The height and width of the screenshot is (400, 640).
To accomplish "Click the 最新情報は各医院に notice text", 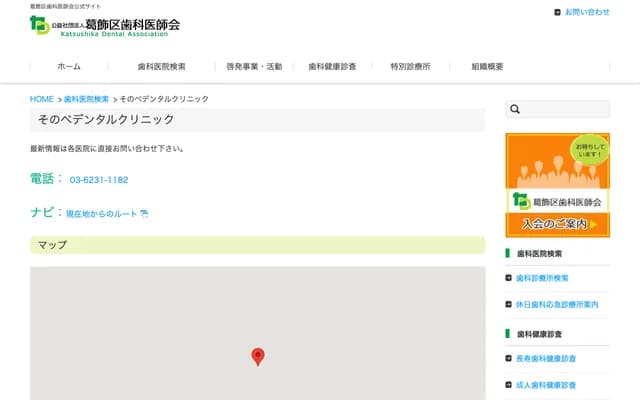I will tap(107, 149).
